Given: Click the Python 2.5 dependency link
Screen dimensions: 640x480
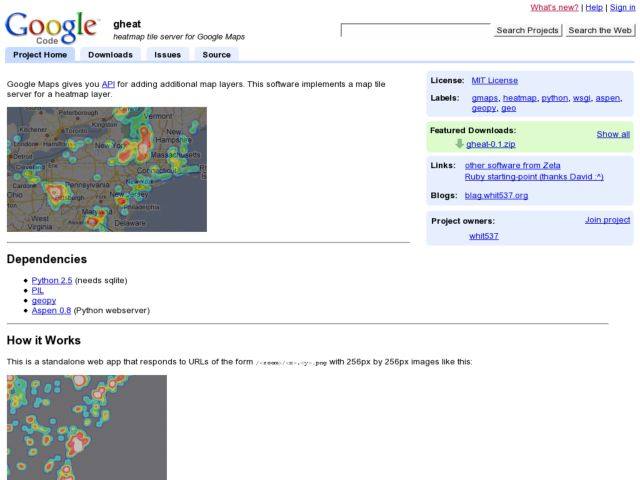Looking at the screenshot, I should coord(52,280).
